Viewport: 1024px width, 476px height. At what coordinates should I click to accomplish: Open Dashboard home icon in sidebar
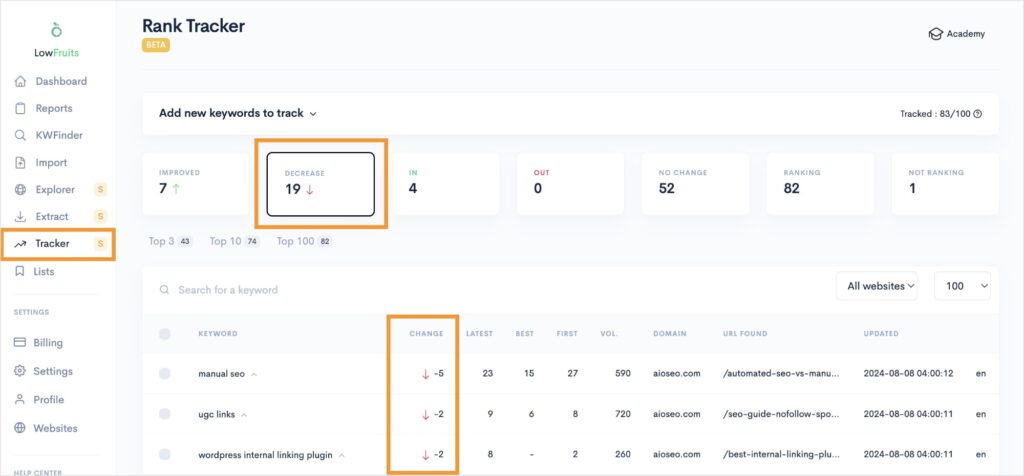(20, 82)
